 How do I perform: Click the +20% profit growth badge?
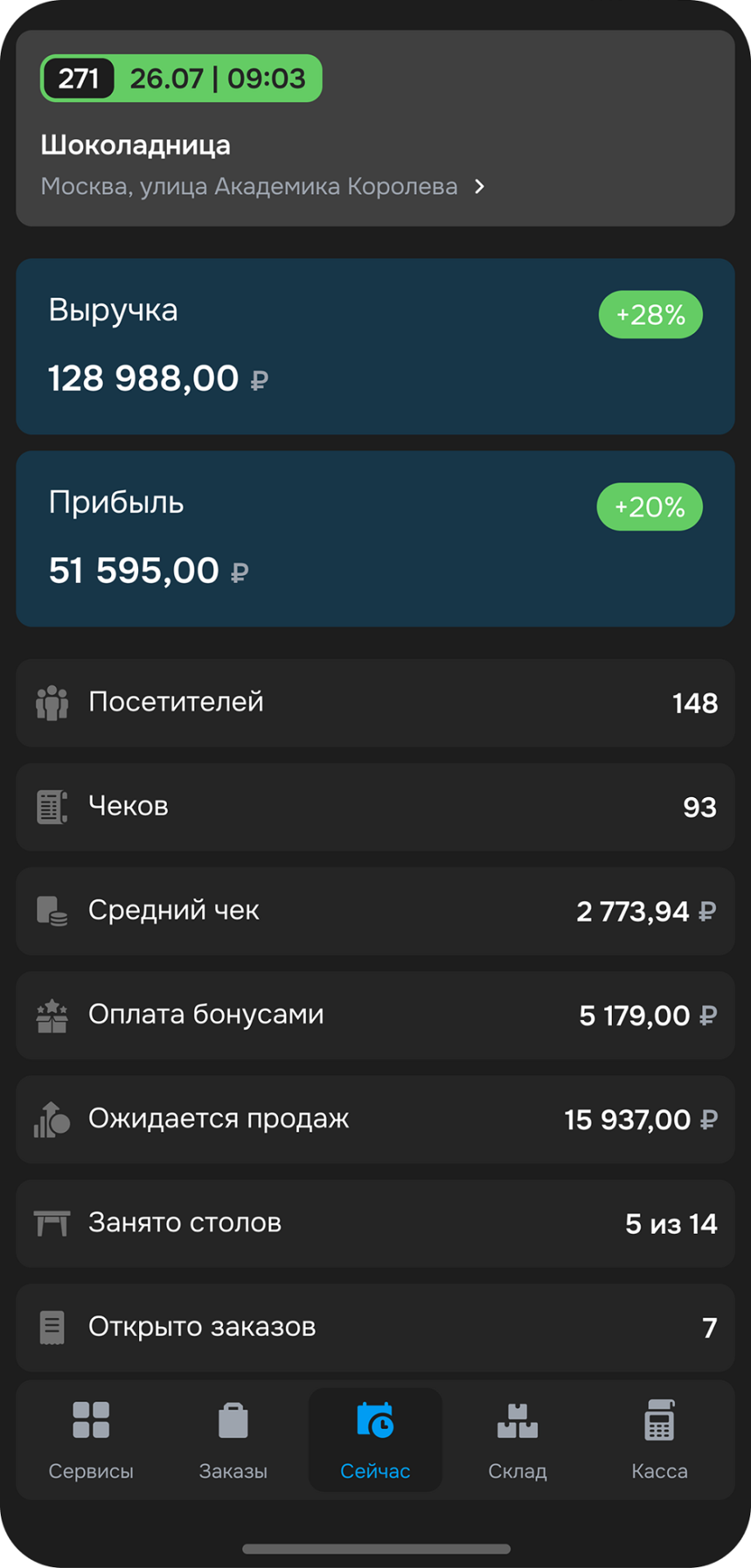(x=650, y=507)
